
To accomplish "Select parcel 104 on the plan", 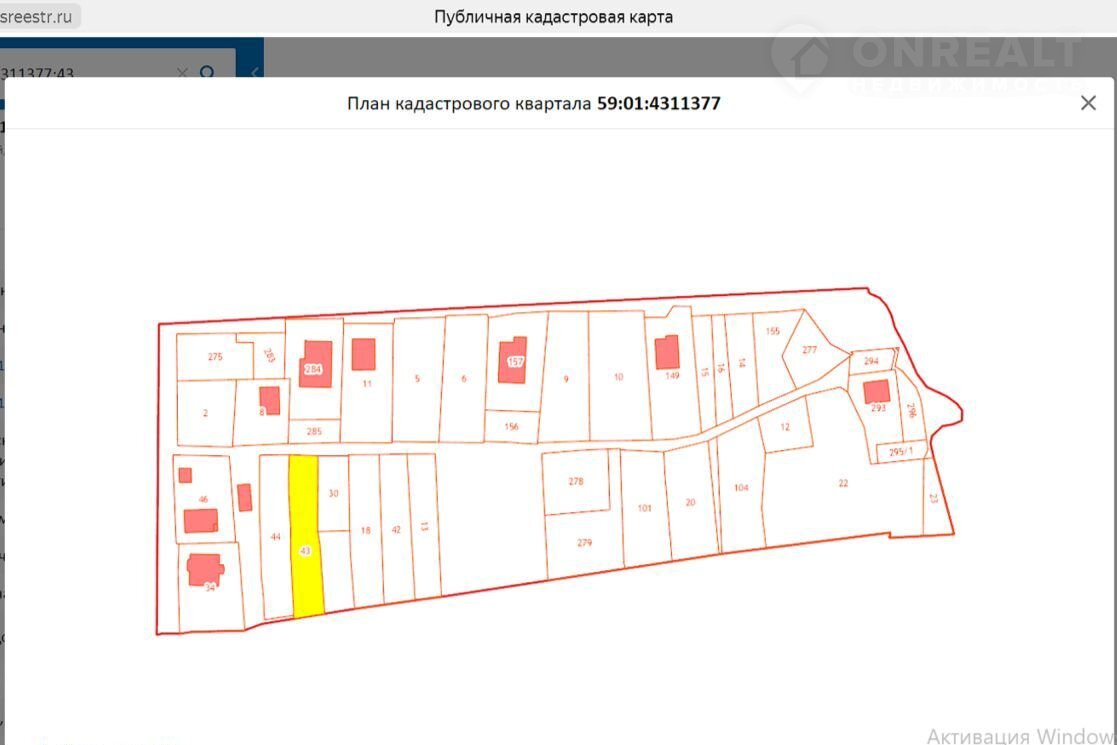I will [741, 488].
